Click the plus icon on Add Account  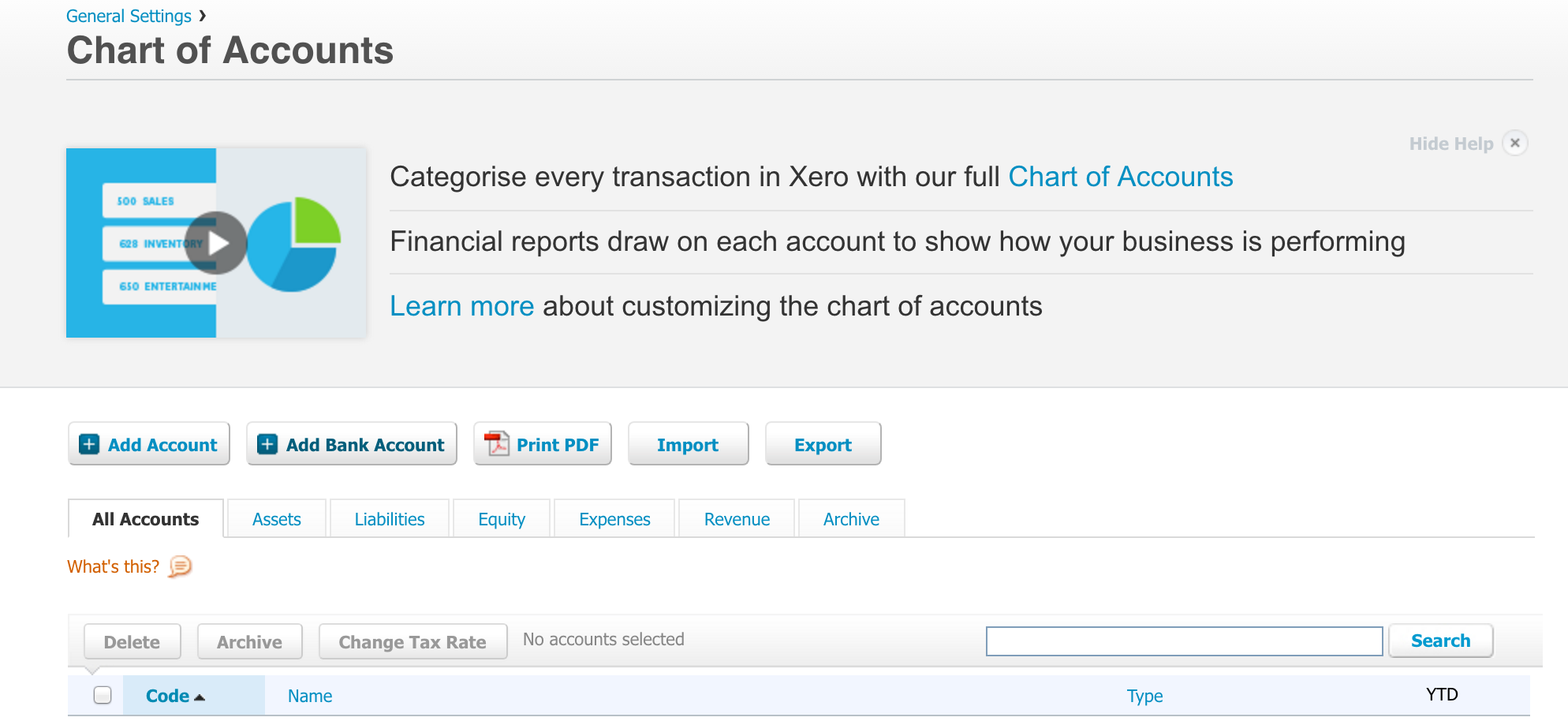tap(88, 443)
